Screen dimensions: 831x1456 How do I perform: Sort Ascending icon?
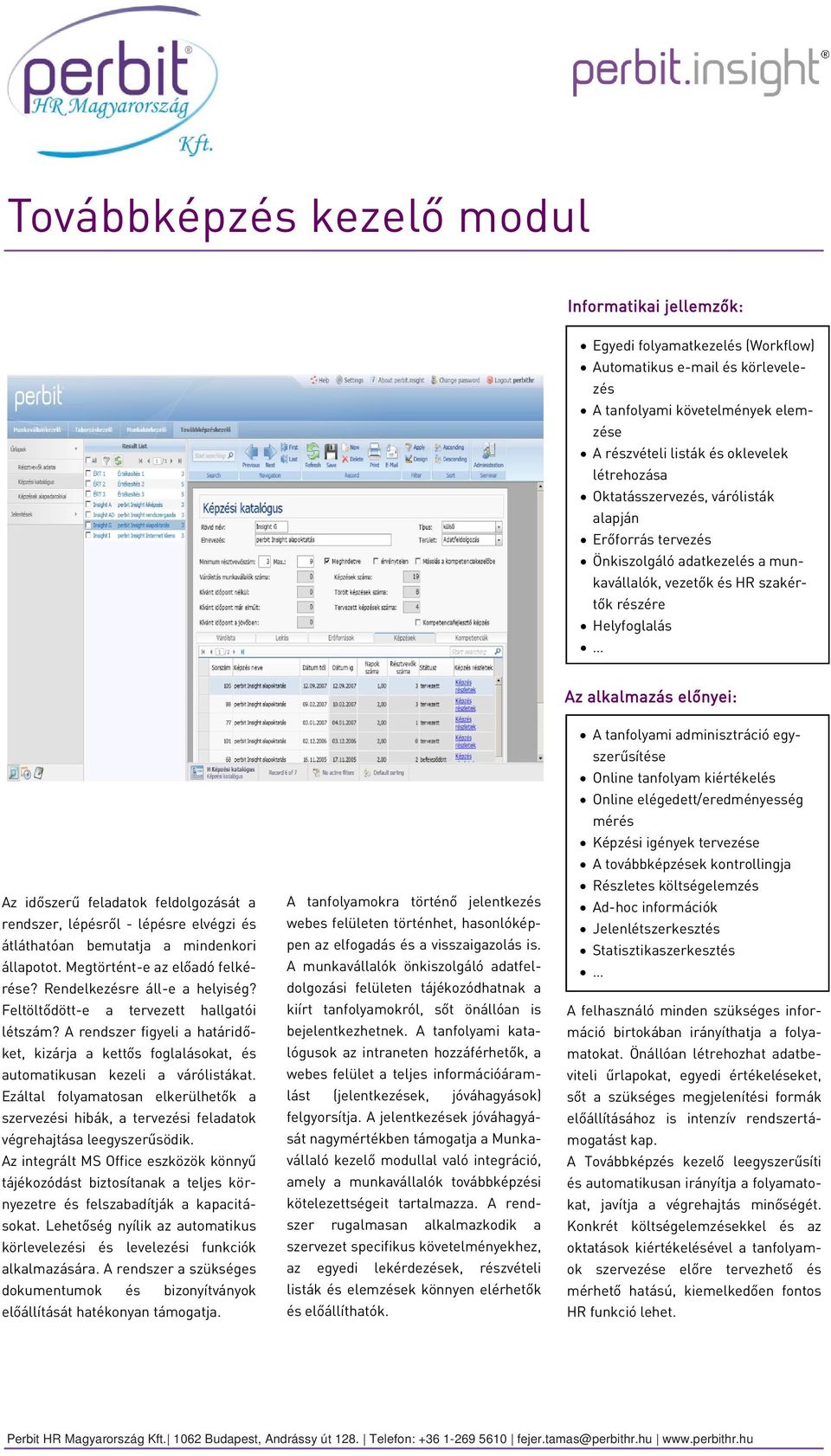pos(438,448)
